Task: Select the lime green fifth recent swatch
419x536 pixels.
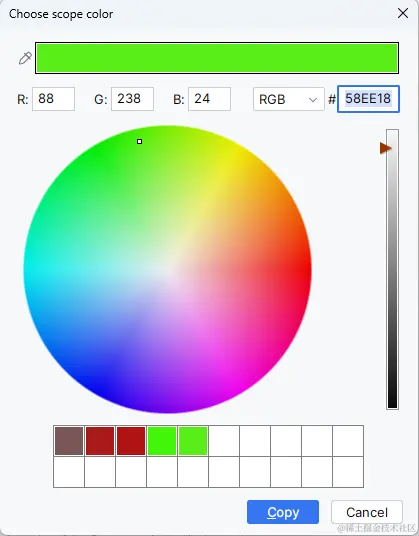Action: point(193,441)
